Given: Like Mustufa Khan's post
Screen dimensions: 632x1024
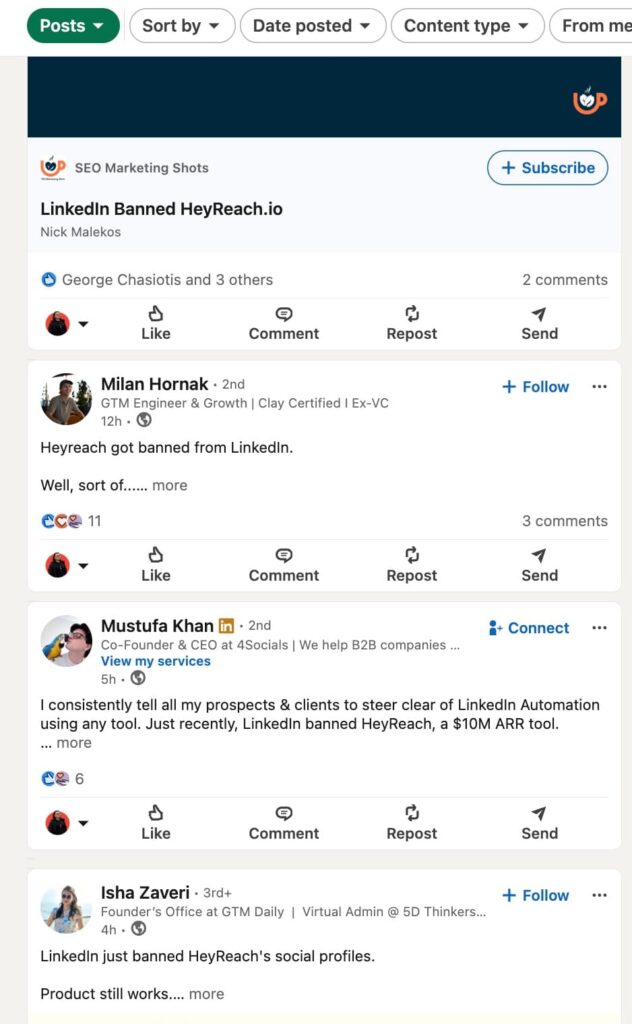Looking at the screenshot, I should tap(155, 823).
